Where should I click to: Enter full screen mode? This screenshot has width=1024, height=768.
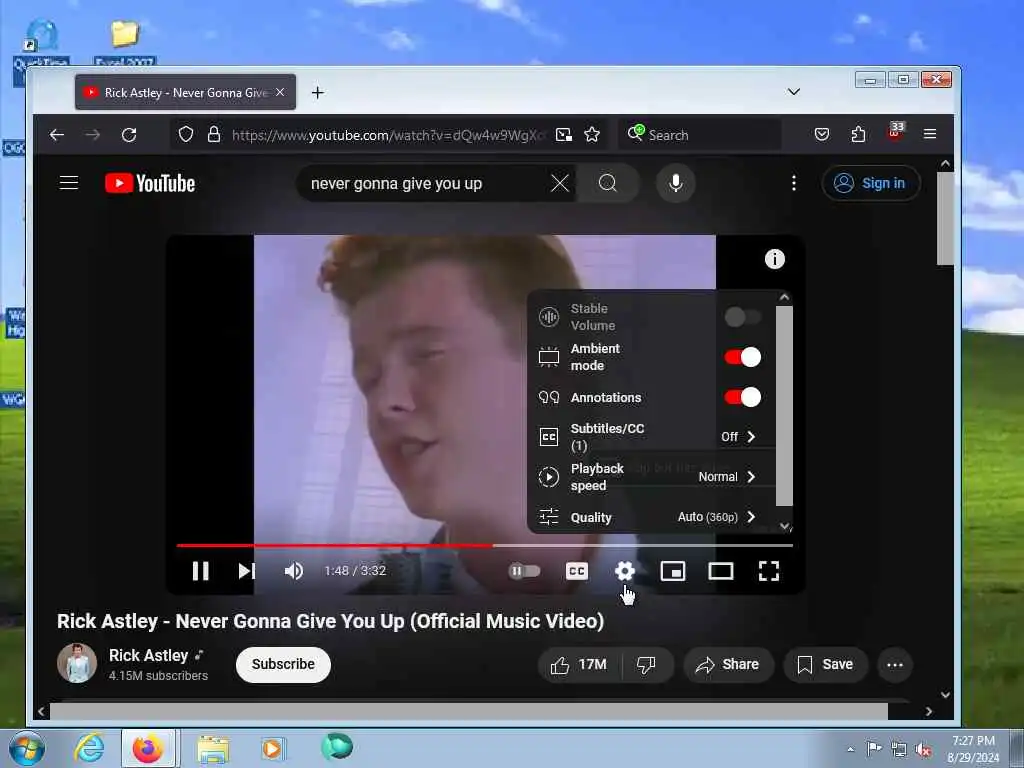click(769, 571)
